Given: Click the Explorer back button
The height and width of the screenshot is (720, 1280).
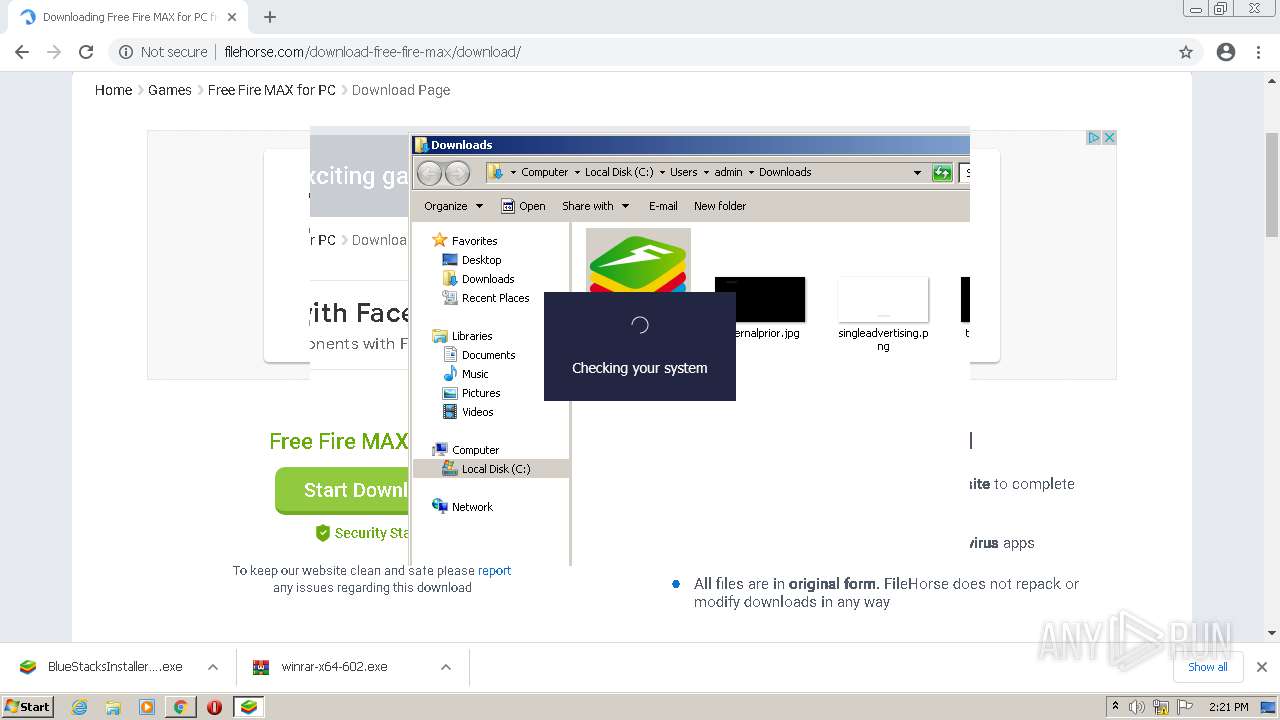Looking at the screenshot, I should click(429, 173).
